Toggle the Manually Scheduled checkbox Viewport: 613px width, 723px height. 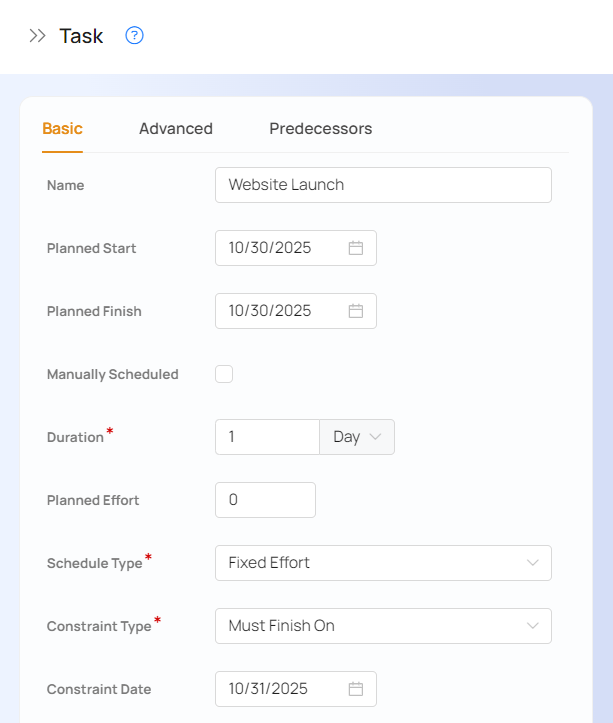[224, 374]
